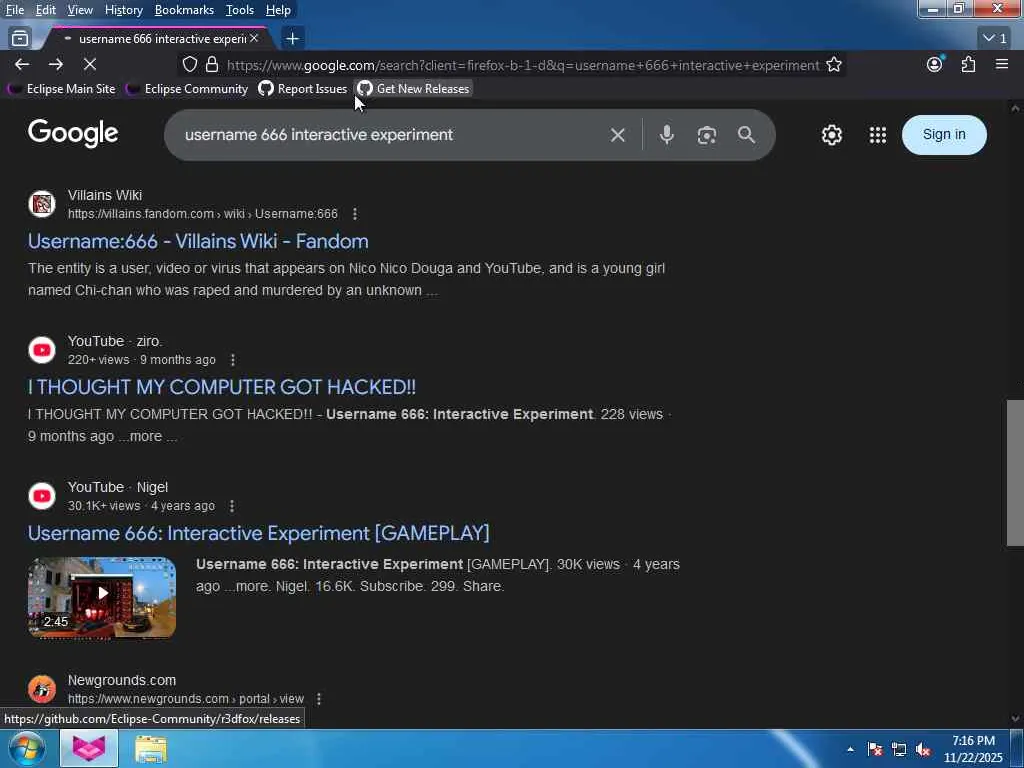
Task: Open the Windows Start button
Action: 26,749
